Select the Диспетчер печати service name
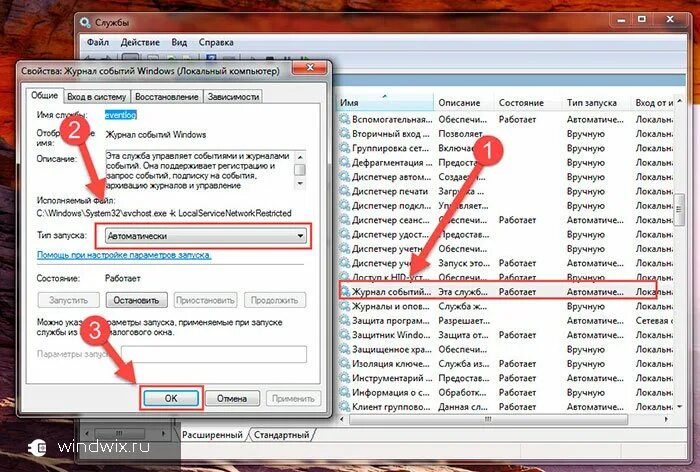The height and width of the screenshot is (472, 700). [390, 191]
